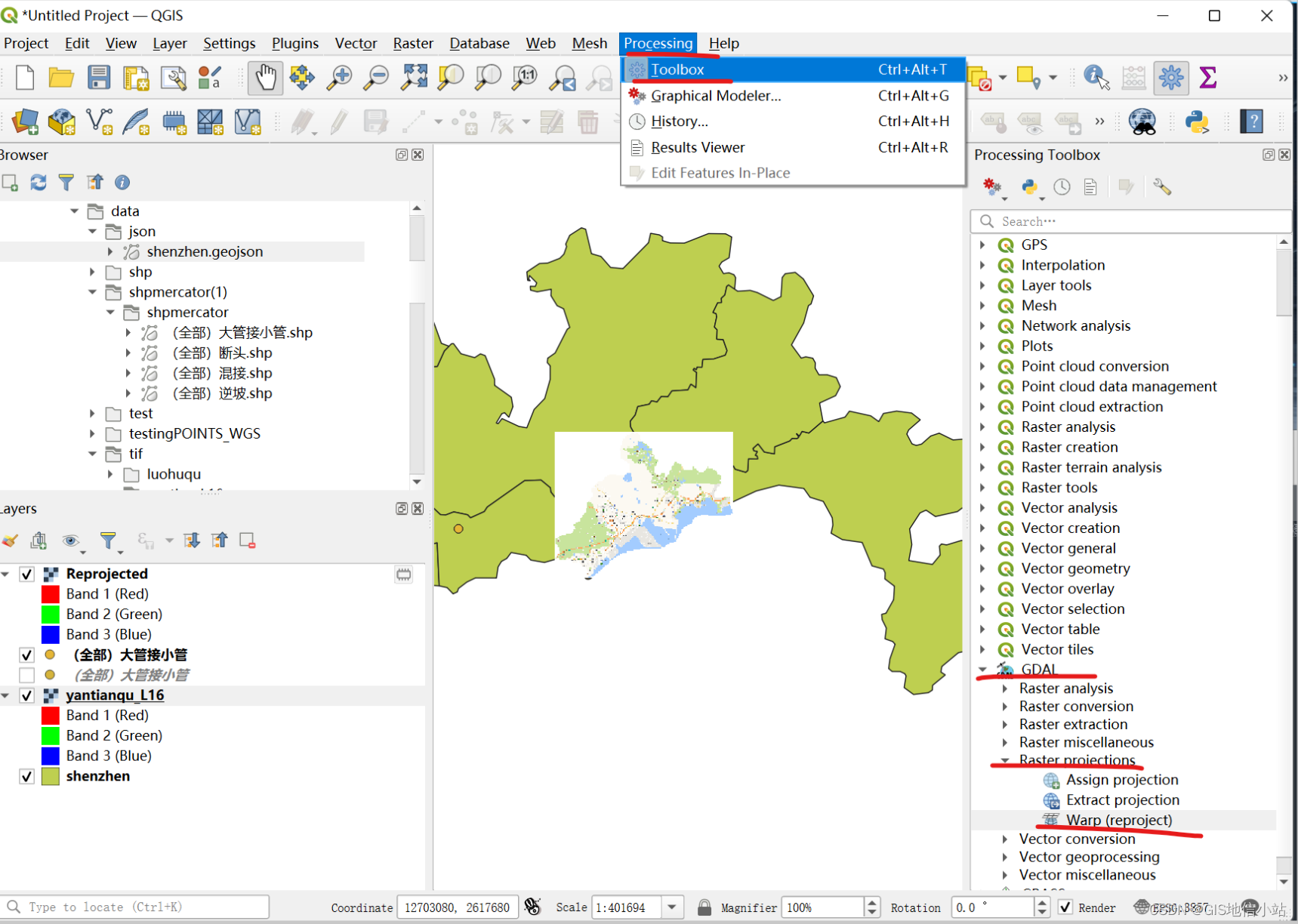Save project with floppy disk icon
The width and height of the screenshot is (1298, 924).
click(99, 77)
